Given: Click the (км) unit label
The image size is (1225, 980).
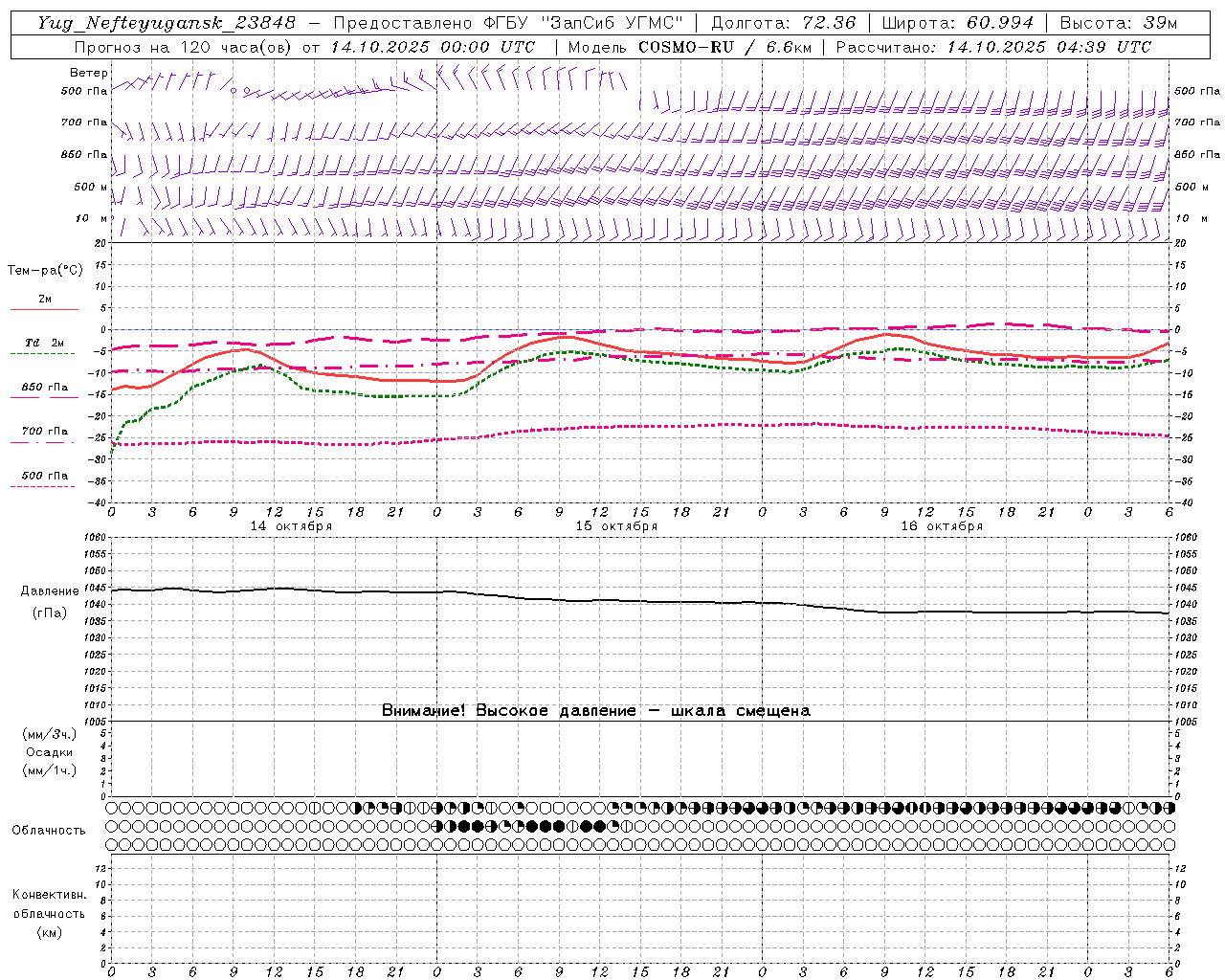Looking at the screenshot, I should (x=49, y=932).
